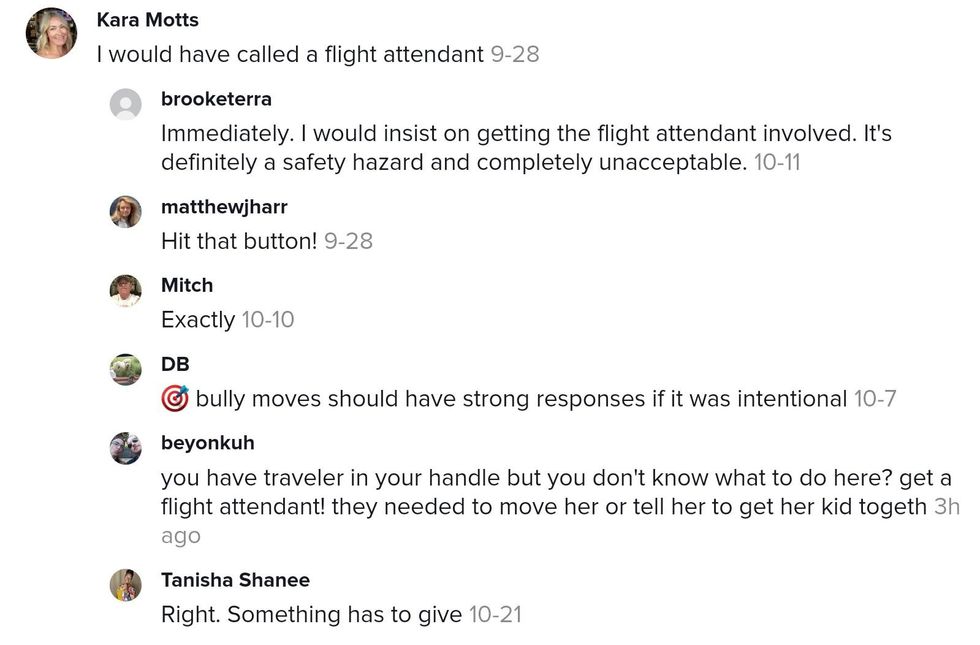Open Mitch's profile photo
This screenshot has width=980, height=645.
pos(125,290)
